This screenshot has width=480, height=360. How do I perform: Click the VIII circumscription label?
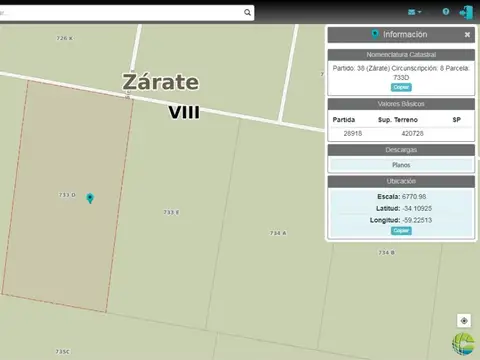184,112
